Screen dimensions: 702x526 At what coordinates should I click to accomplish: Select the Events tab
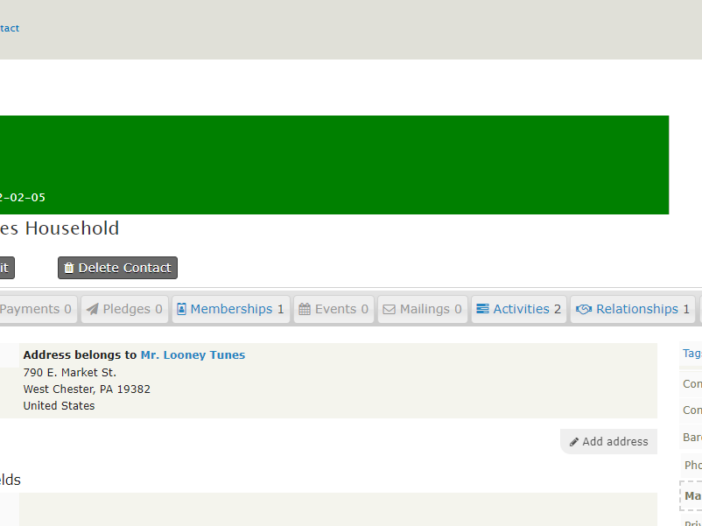click(336, 310)
